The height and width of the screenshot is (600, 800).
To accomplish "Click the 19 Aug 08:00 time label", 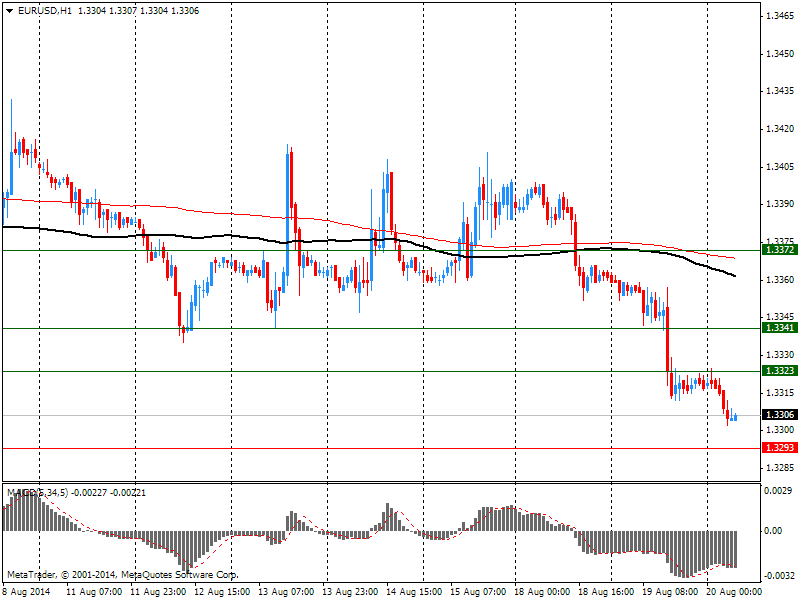I will 670,592.
